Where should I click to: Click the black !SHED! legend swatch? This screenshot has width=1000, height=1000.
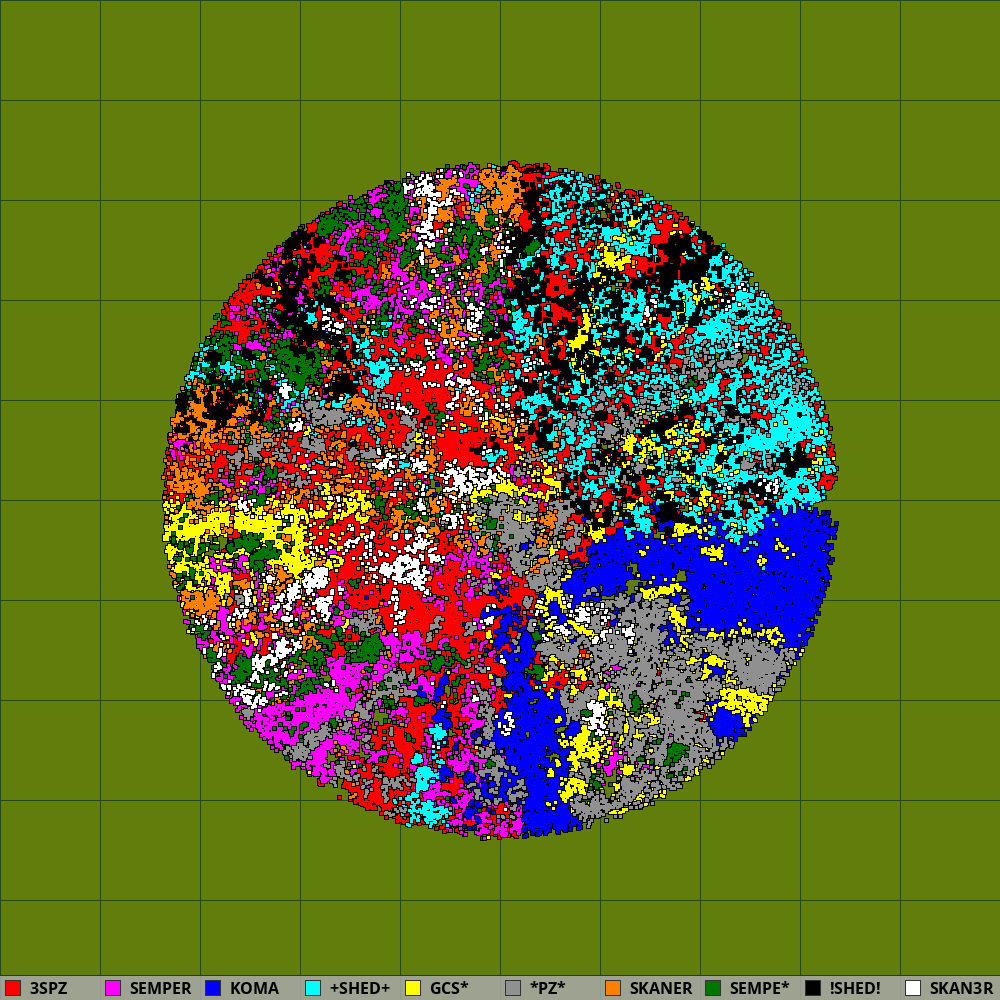[x=813, y=988]
